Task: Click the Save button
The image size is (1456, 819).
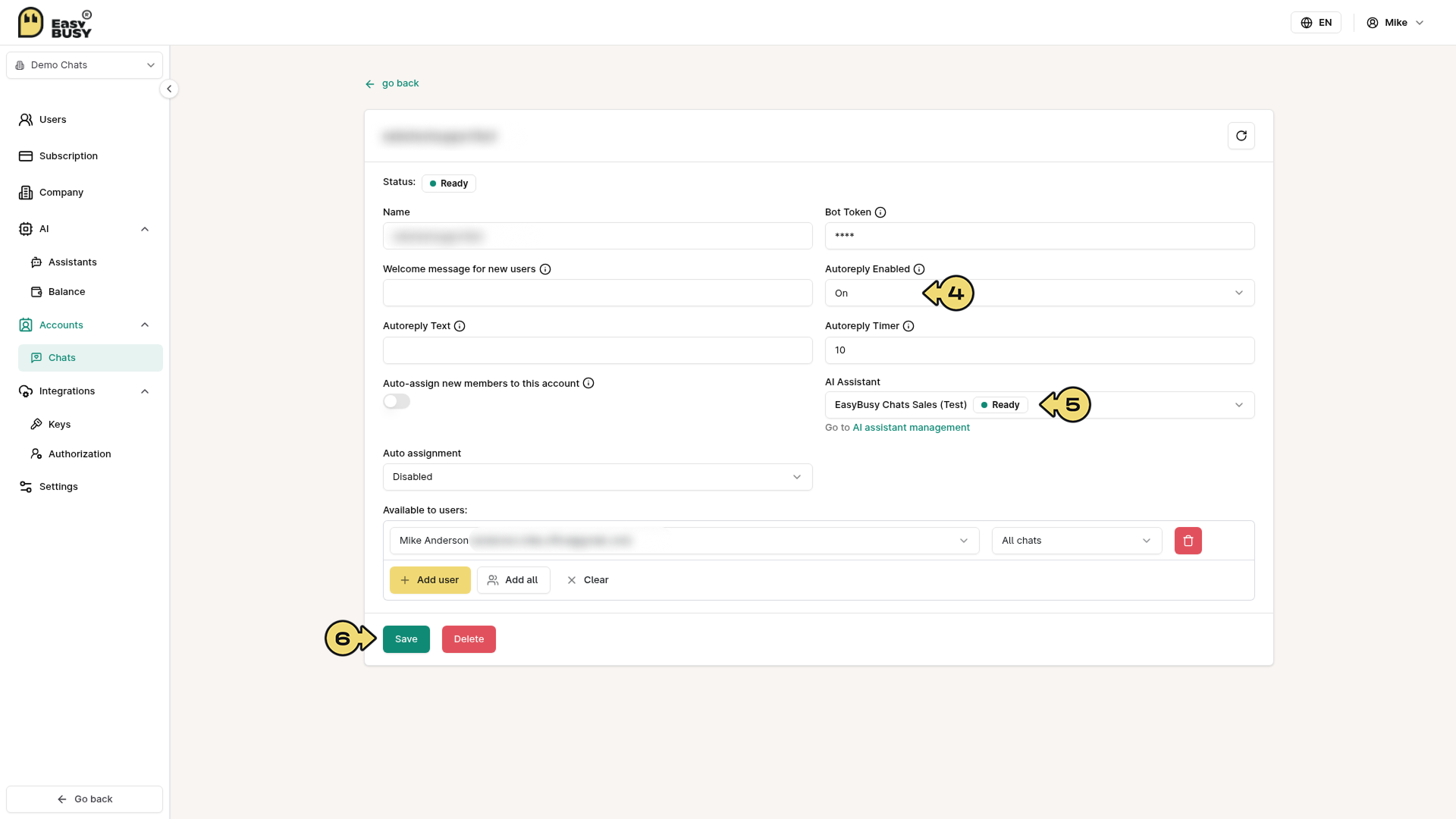Action: point(406,639)
